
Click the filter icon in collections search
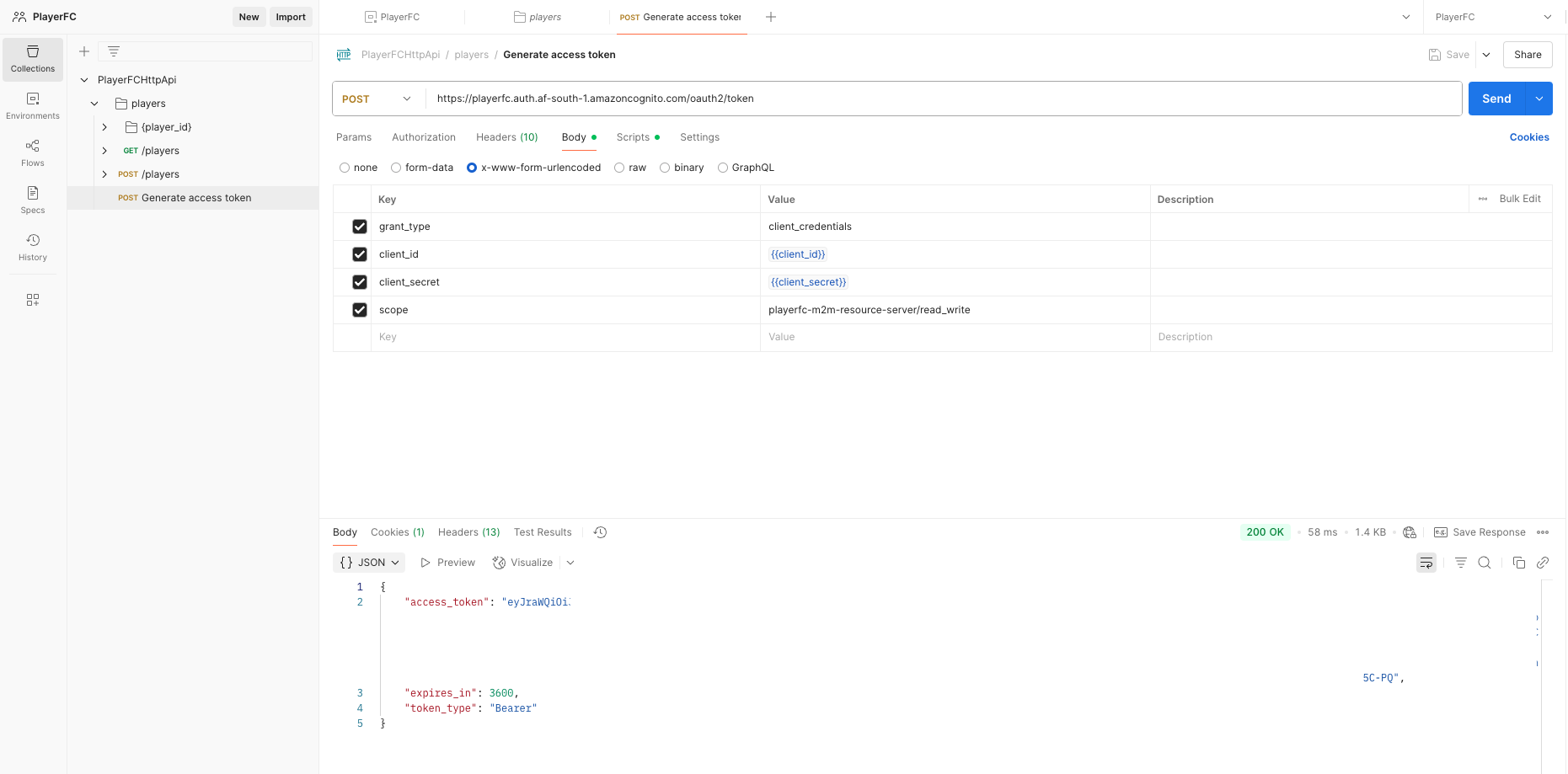[x=114, y=51]
